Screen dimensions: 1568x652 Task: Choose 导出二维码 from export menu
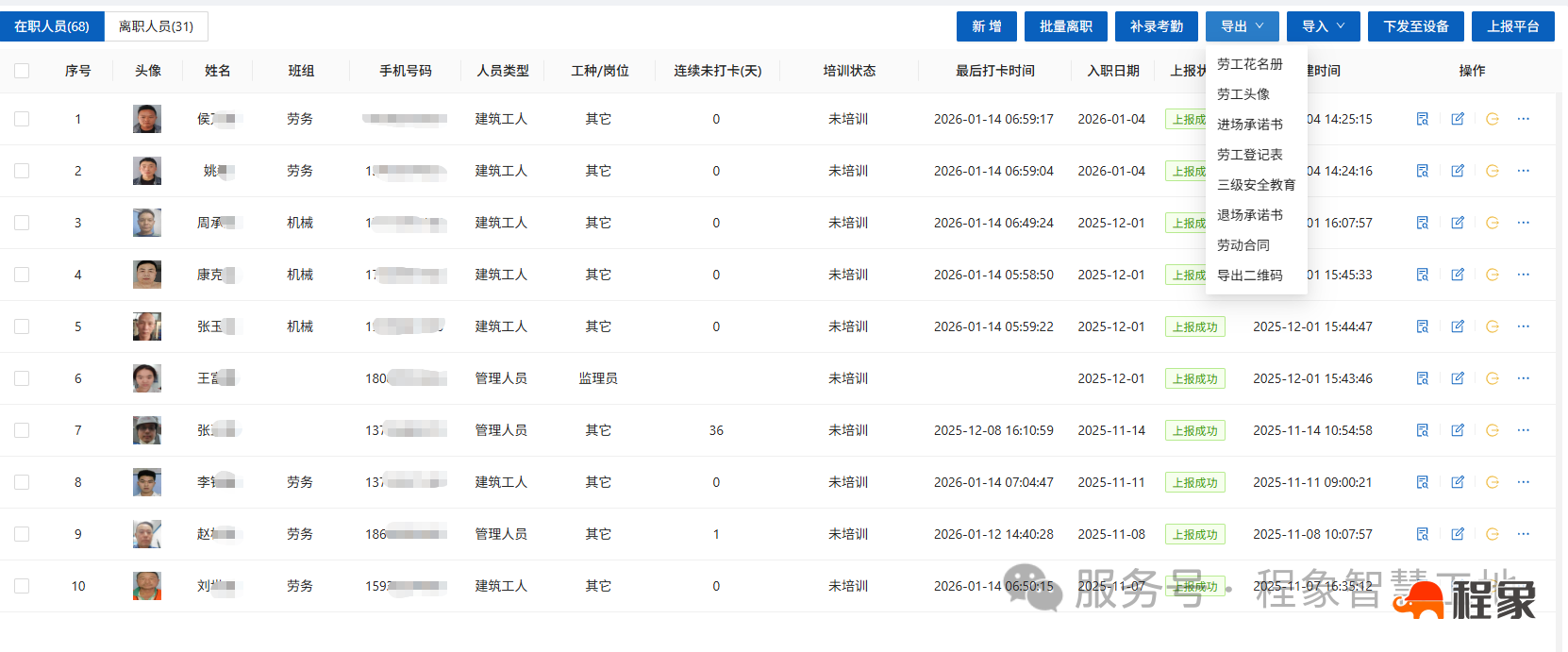pos(1249,276)
